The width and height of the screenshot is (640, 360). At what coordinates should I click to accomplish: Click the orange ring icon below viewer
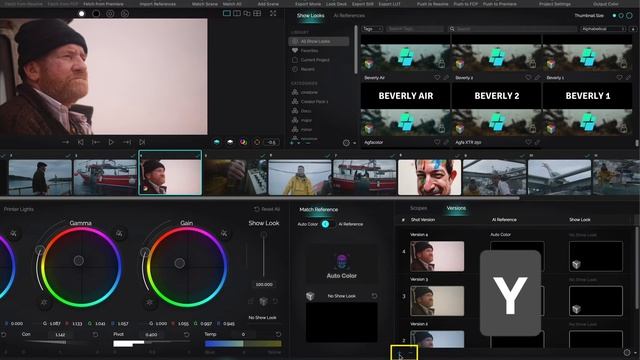point(257,142)
